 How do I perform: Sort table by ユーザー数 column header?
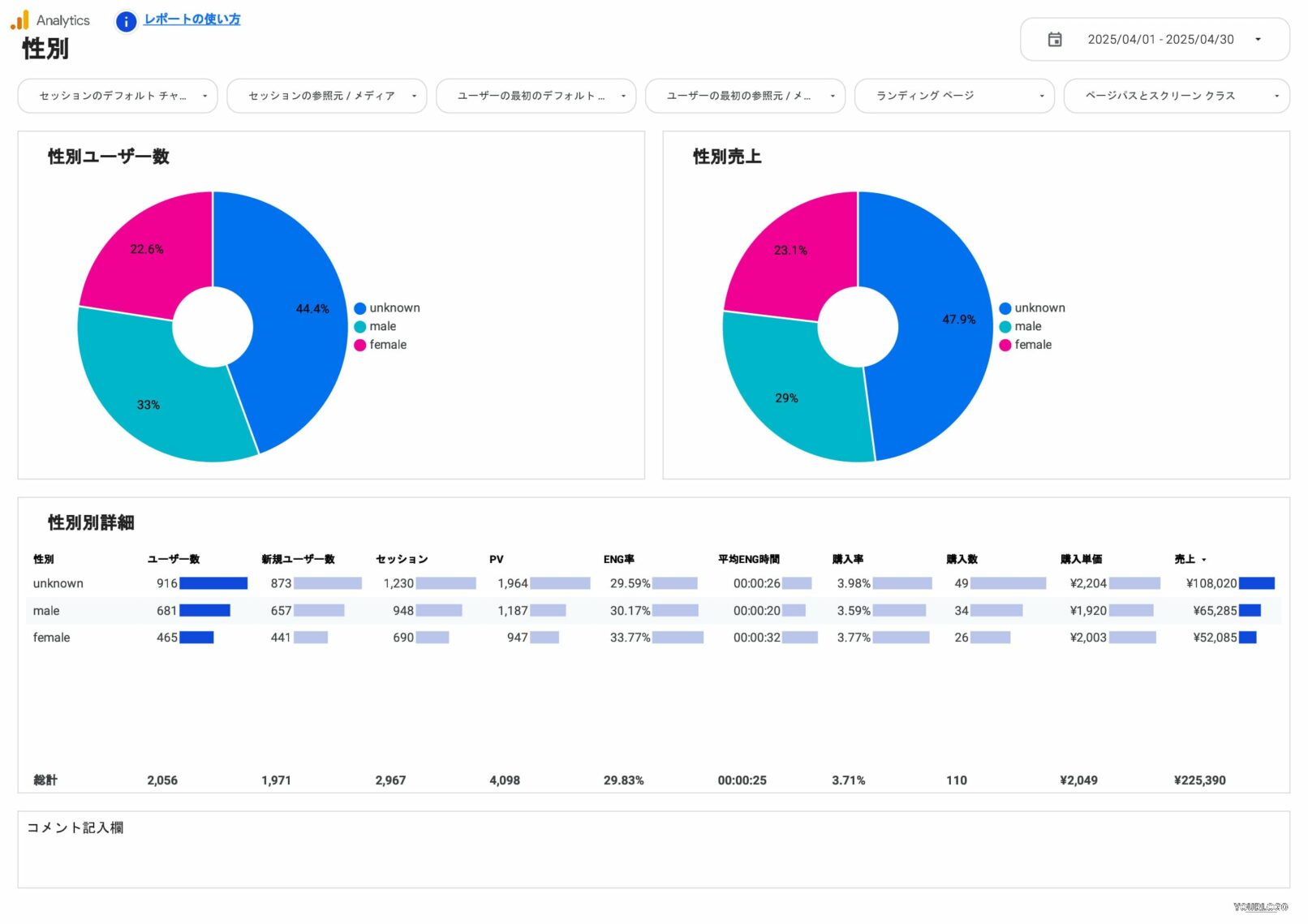click(x=173, y=559)
